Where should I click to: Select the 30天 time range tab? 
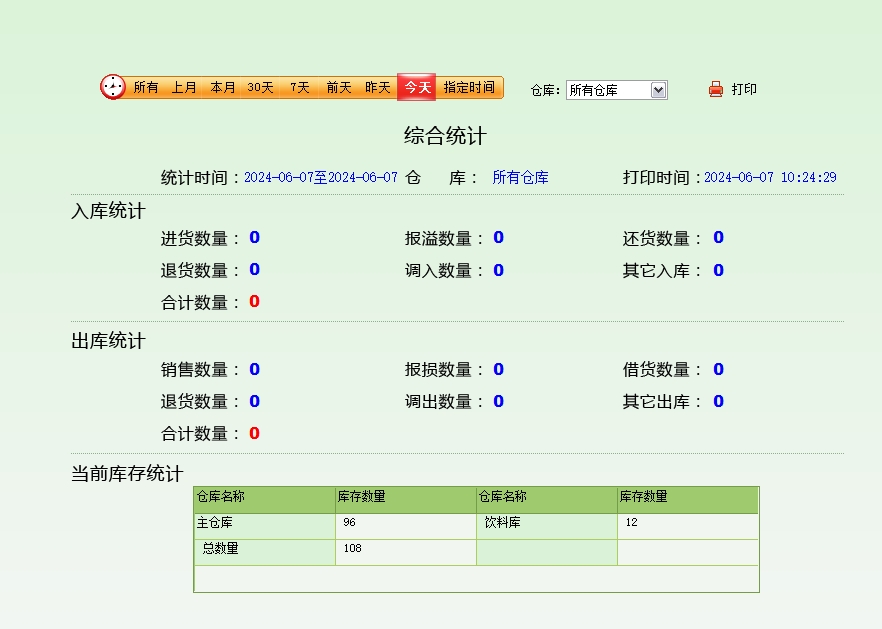pos(261,88)
